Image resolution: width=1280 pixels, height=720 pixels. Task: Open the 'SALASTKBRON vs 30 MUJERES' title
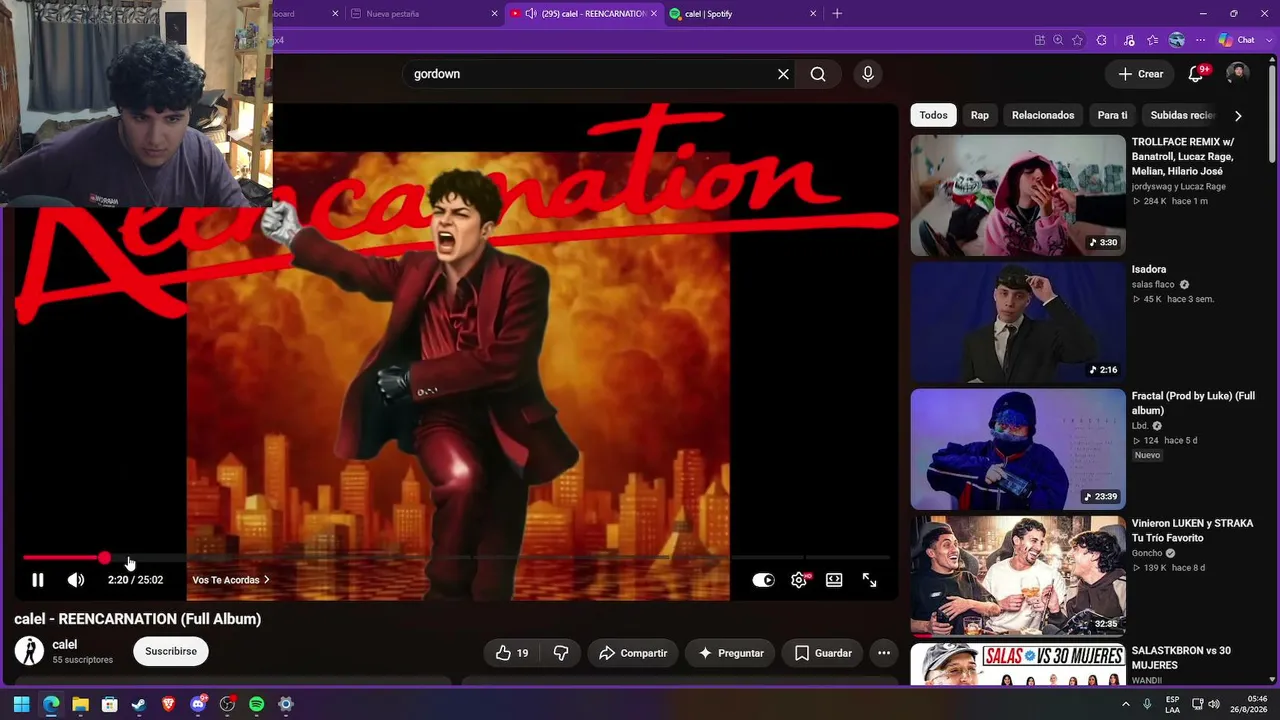pos(1181,658)
